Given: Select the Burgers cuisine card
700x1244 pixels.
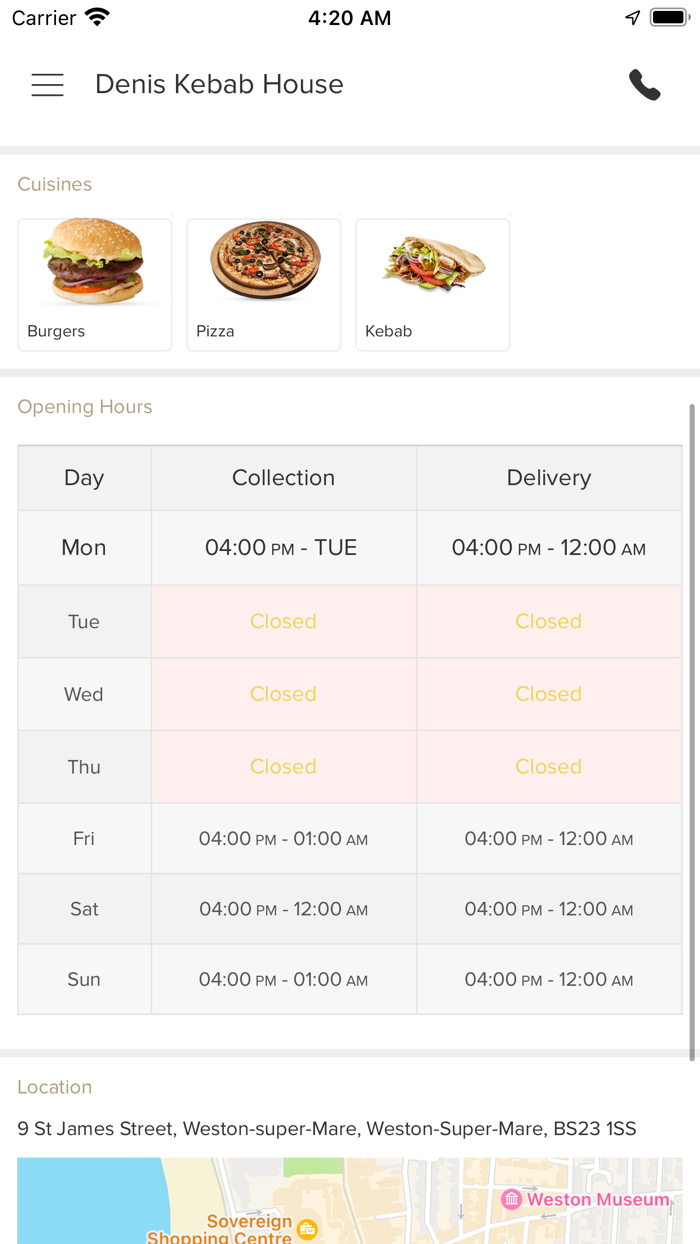Looking at the screenshot, I should [94, 284].
